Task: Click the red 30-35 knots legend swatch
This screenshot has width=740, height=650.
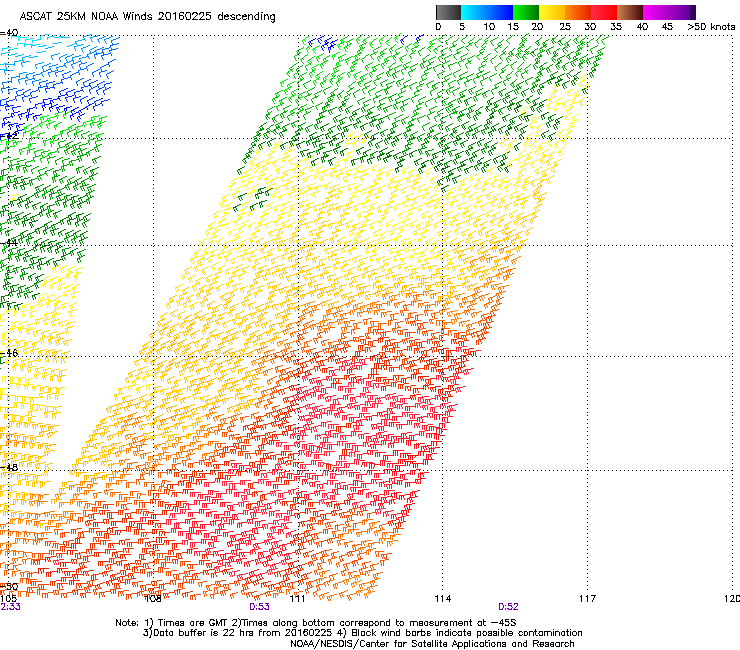Action: pyautogui.click(x=604, y=12)
